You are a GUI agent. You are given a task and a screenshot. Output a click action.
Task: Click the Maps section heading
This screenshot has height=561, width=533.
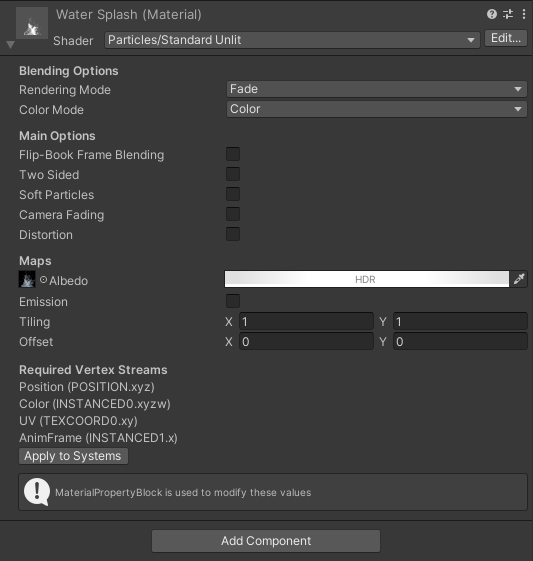35,261
